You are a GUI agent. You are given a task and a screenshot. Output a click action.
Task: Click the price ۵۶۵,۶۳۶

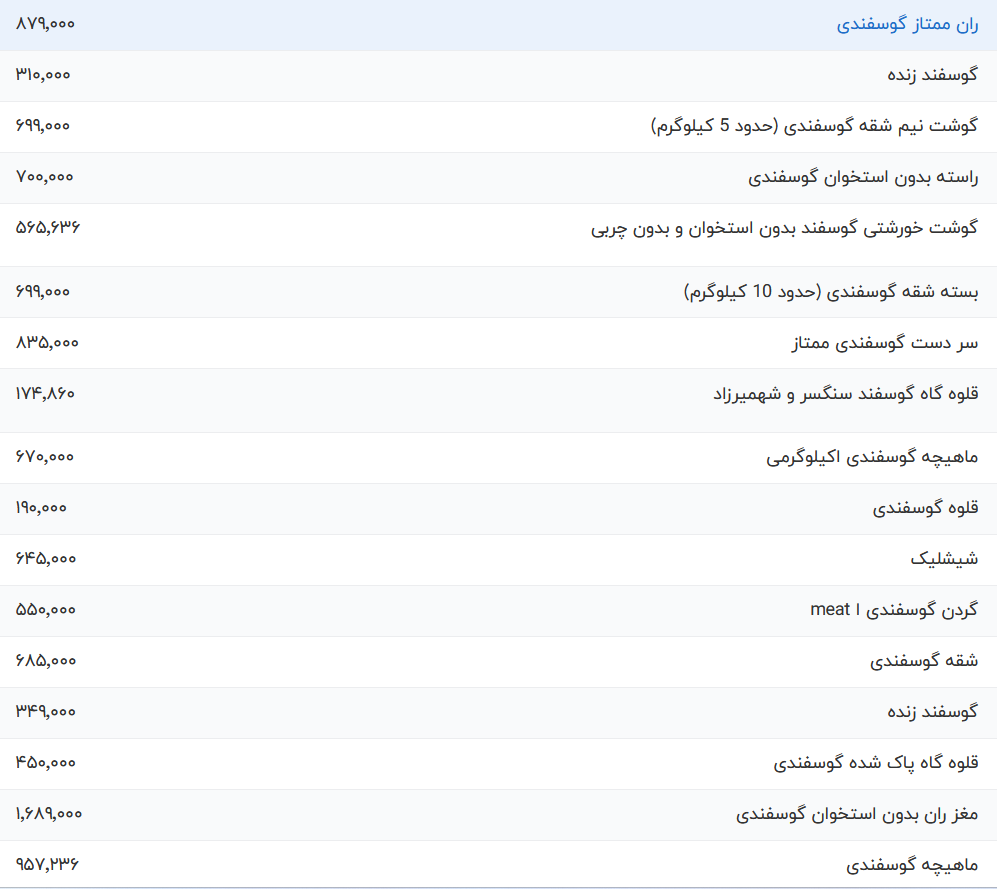point(48,227)
